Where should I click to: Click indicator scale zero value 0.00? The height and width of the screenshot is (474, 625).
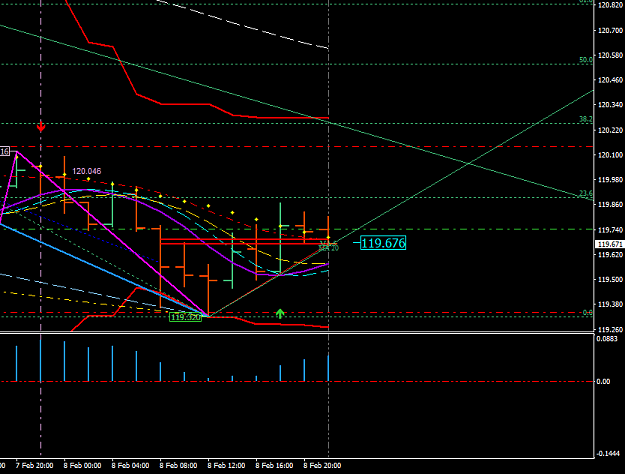(603, 382)
